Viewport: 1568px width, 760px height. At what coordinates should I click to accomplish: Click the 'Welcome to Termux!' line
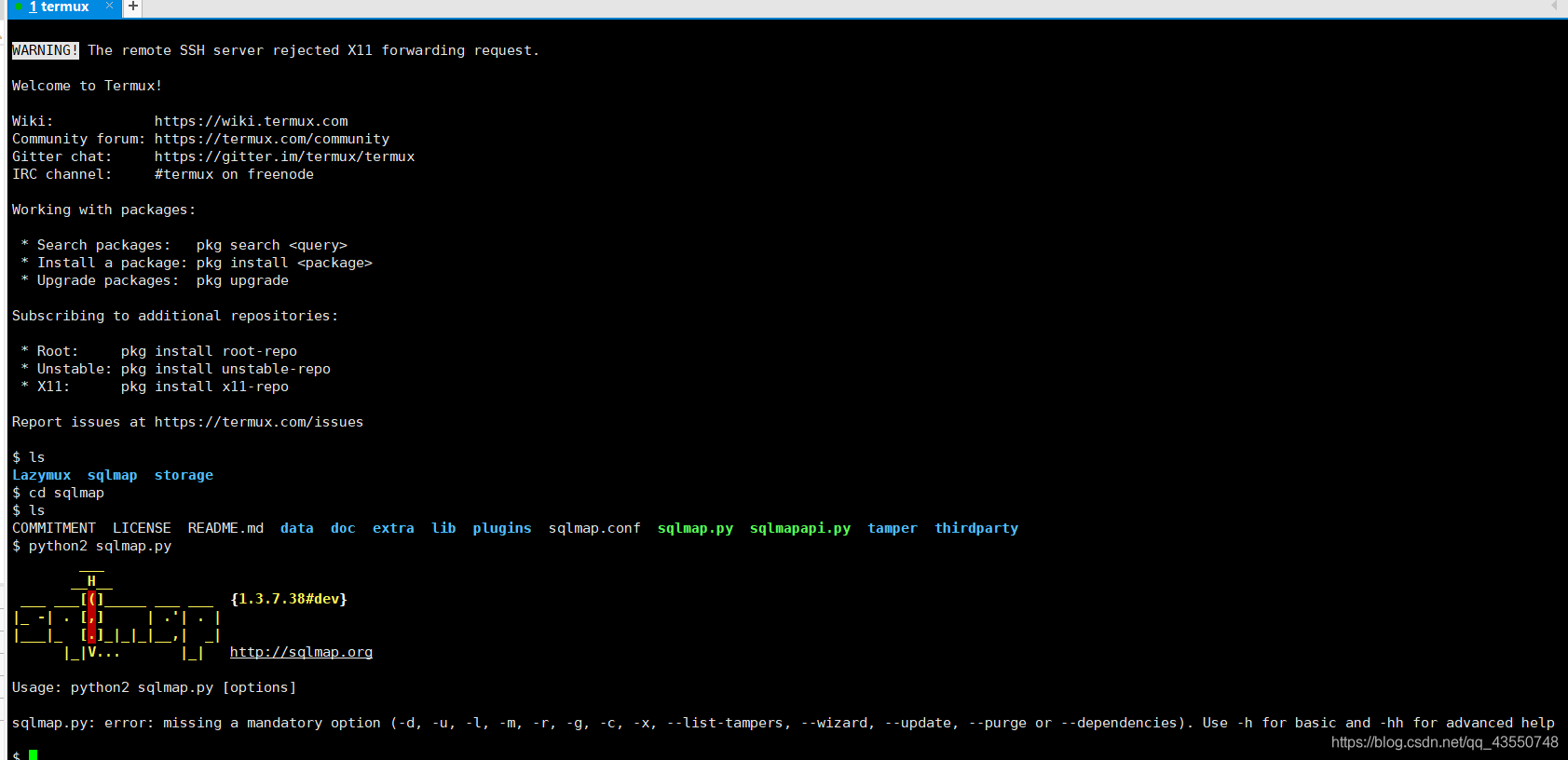[87, 86]
